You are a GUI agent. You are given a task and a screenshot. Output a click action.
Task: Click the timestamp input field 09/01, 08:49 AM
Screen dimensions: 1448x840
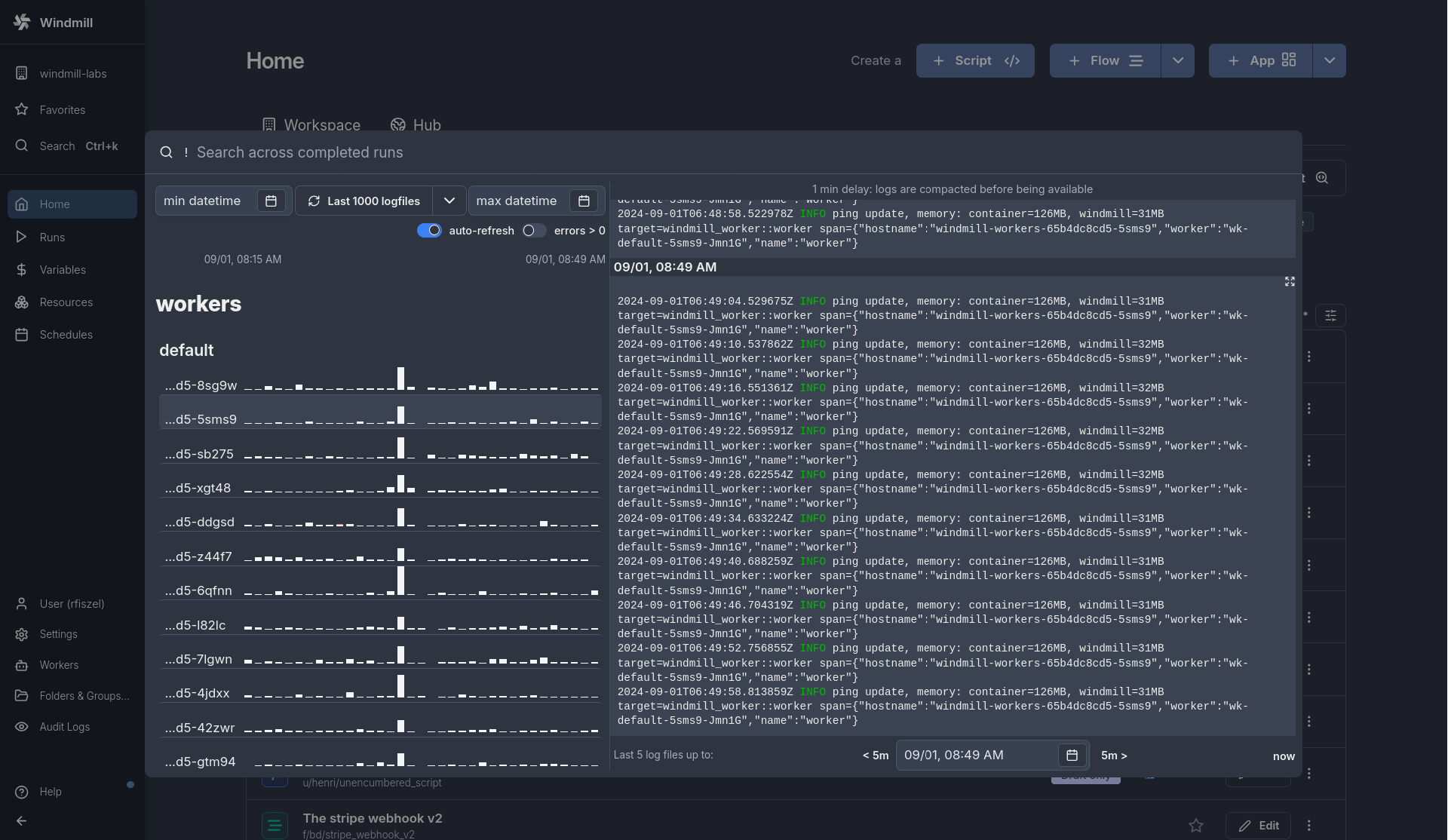(x=976, y=755)
